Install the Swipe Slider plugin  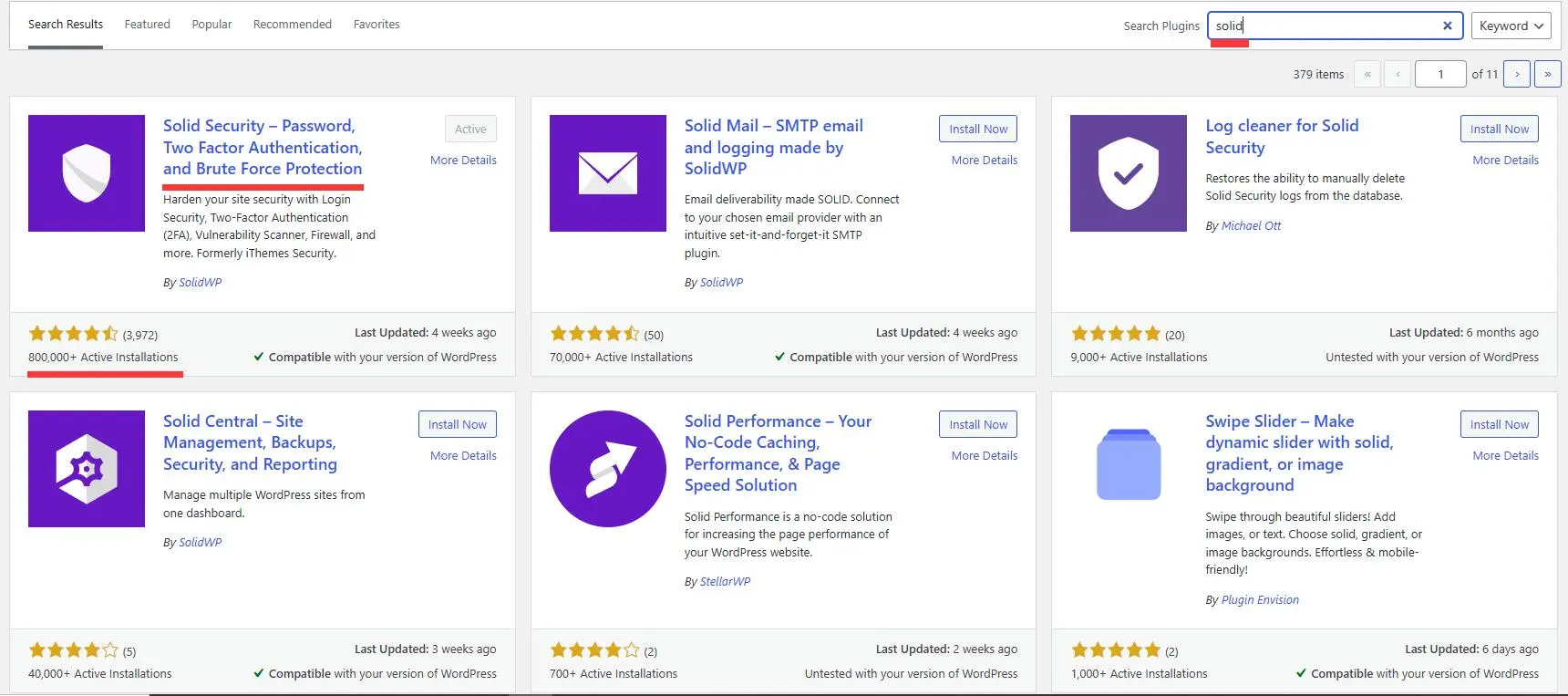(1500, 424)
